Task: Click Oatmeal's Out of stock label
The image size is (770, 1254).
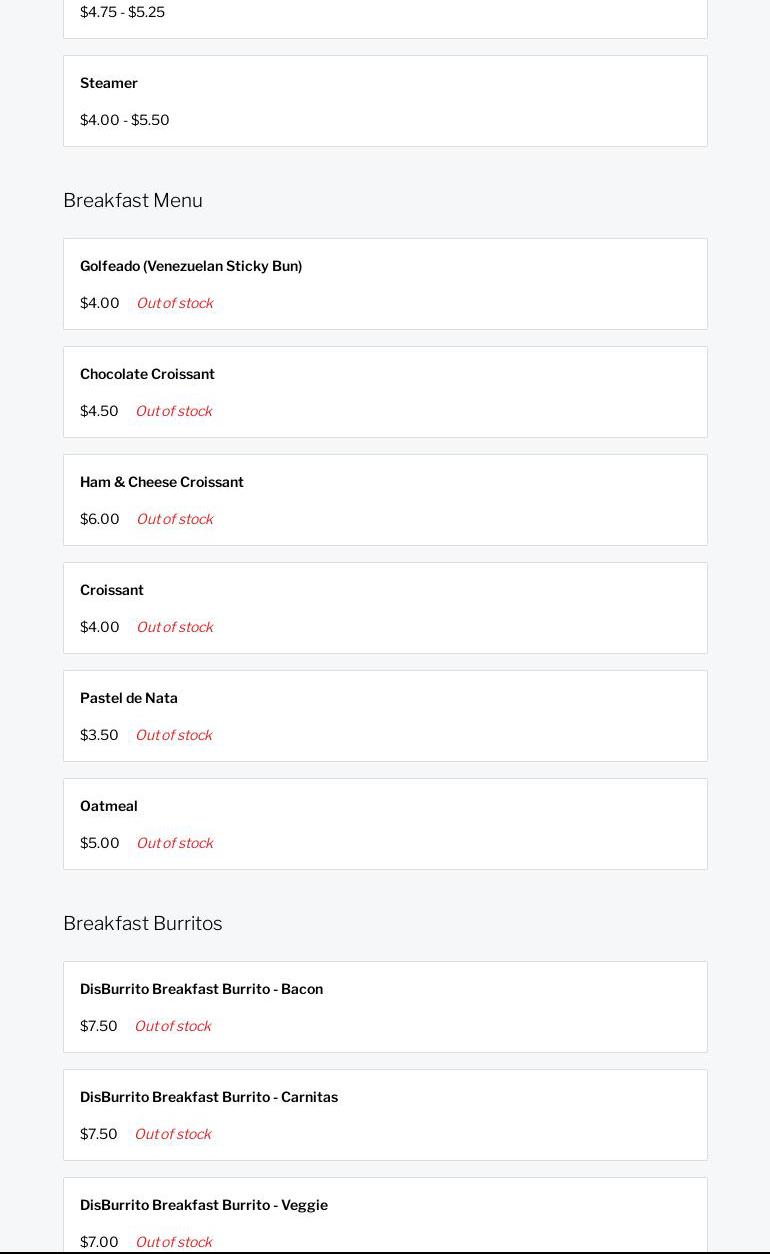Action: coord(175,843)
